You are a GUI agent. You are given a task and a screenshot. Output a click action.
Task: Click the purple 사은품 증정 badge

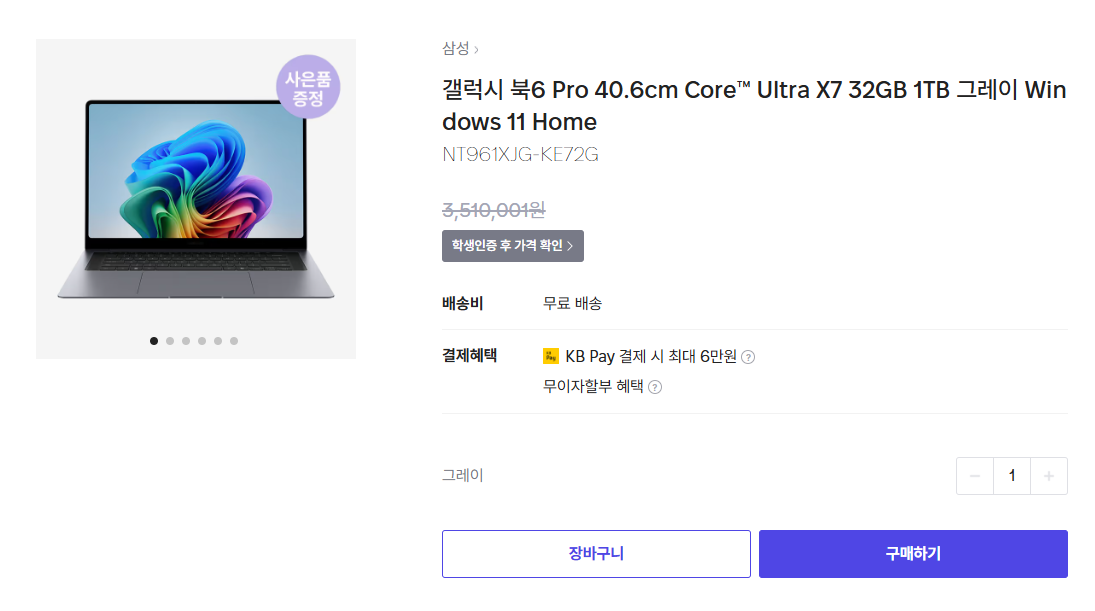[x=308, y=88]
